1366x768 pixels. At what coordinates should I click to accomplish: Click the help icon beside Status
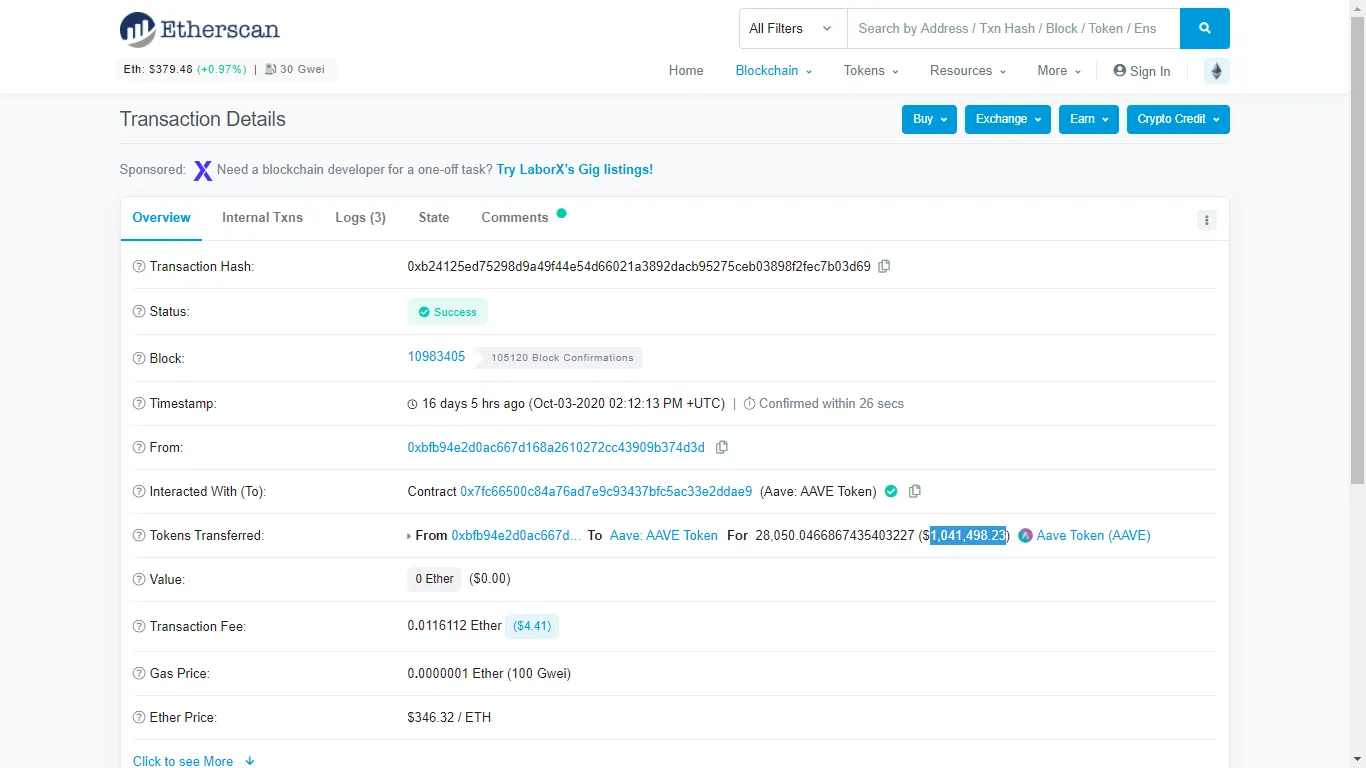(139, 312)
